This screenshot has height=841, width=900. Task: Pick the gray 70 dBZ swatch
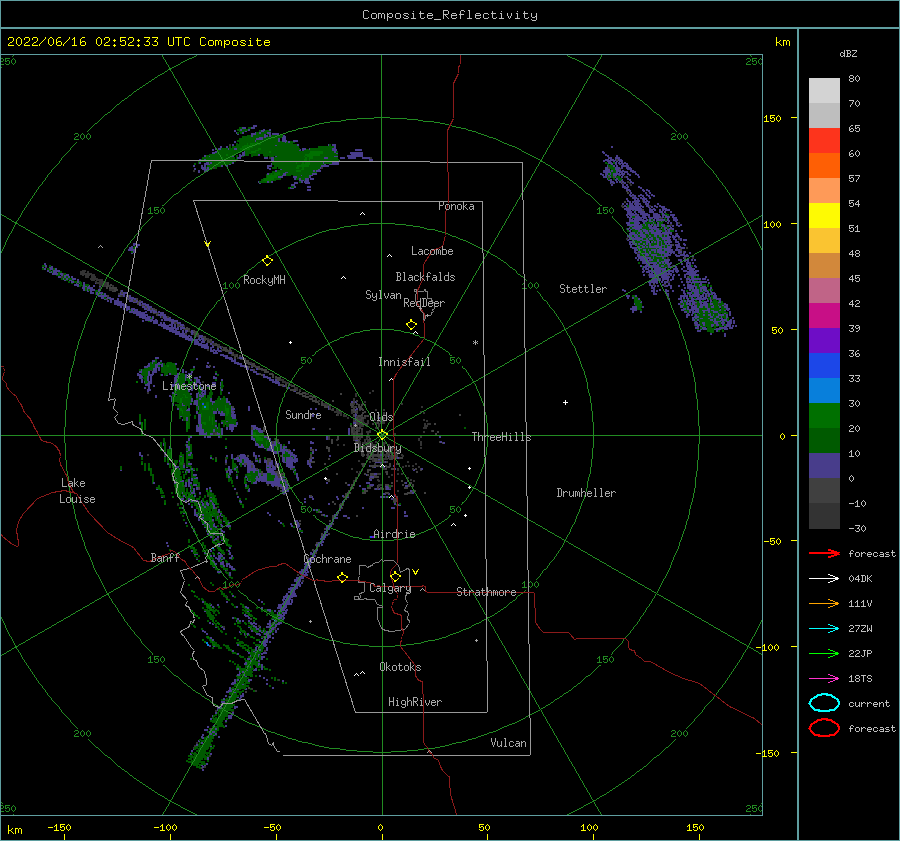[824, 115]
